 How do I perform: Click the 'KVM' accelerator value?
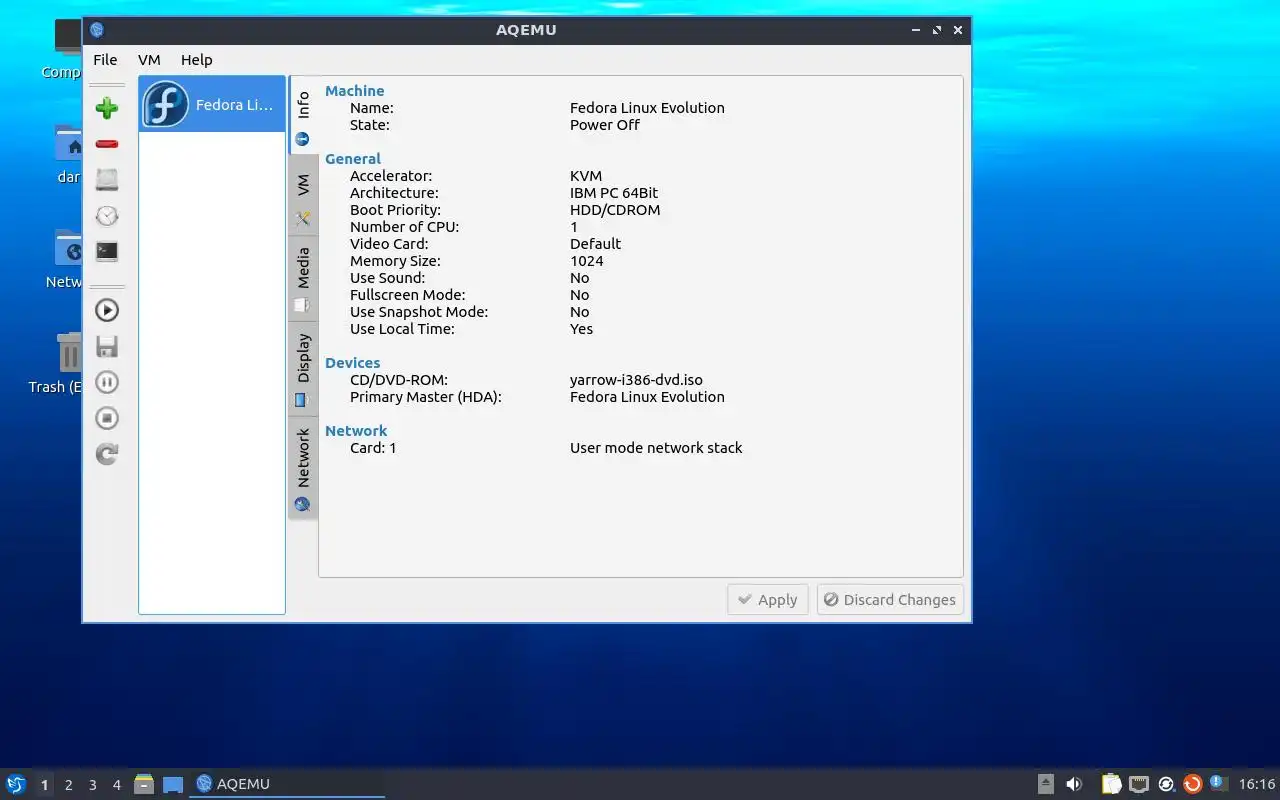click(x=586, y=176)
